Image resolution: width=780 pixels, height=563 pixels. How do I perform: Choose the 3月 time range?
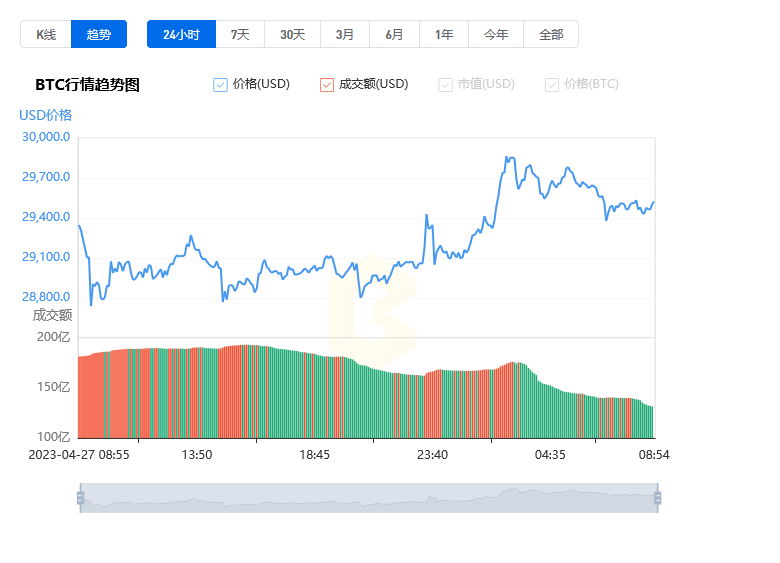[345, 34]
